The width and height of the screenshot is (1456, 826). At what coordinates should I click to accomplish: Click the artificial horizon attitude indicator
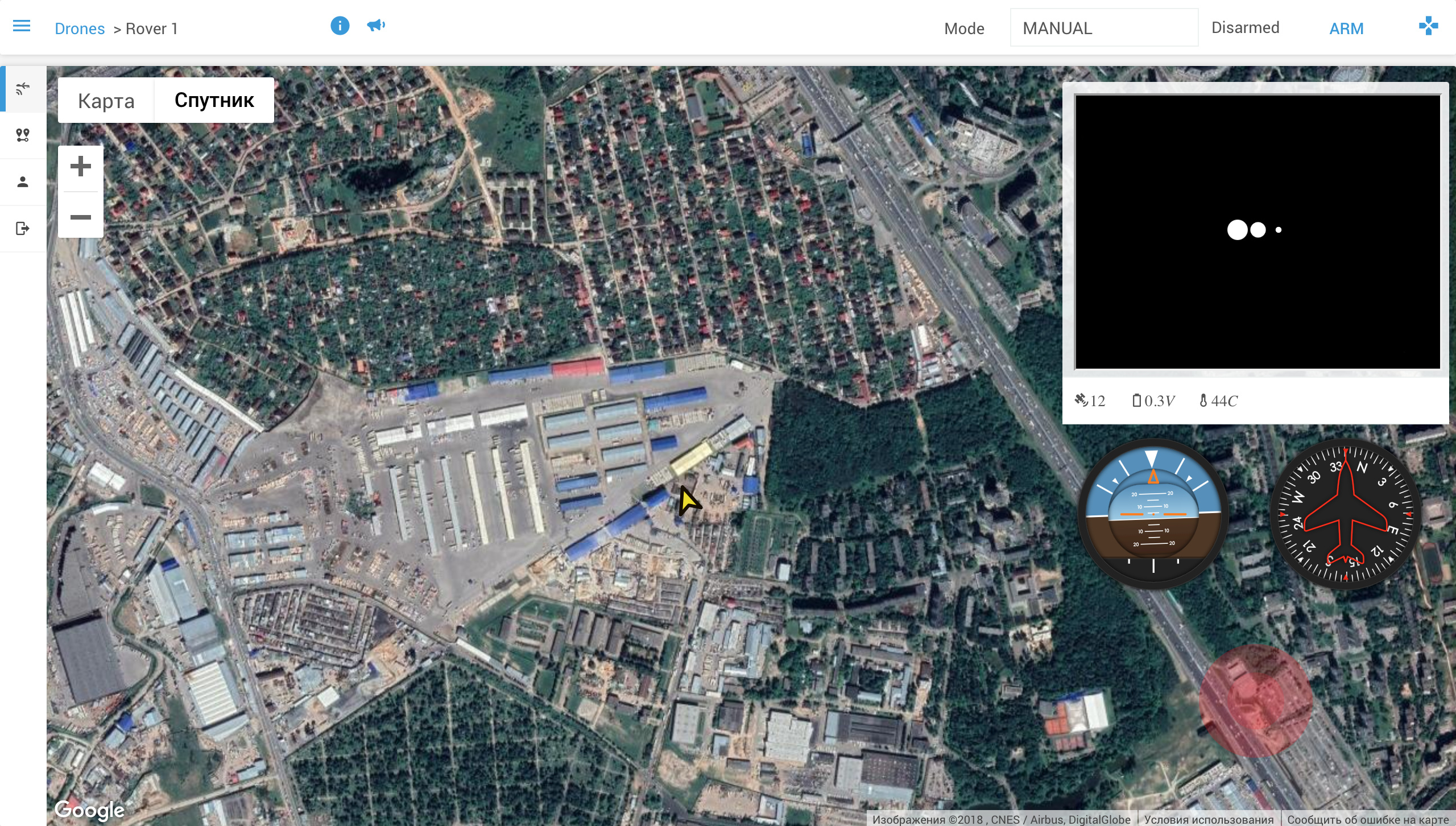coord(1153,514)
